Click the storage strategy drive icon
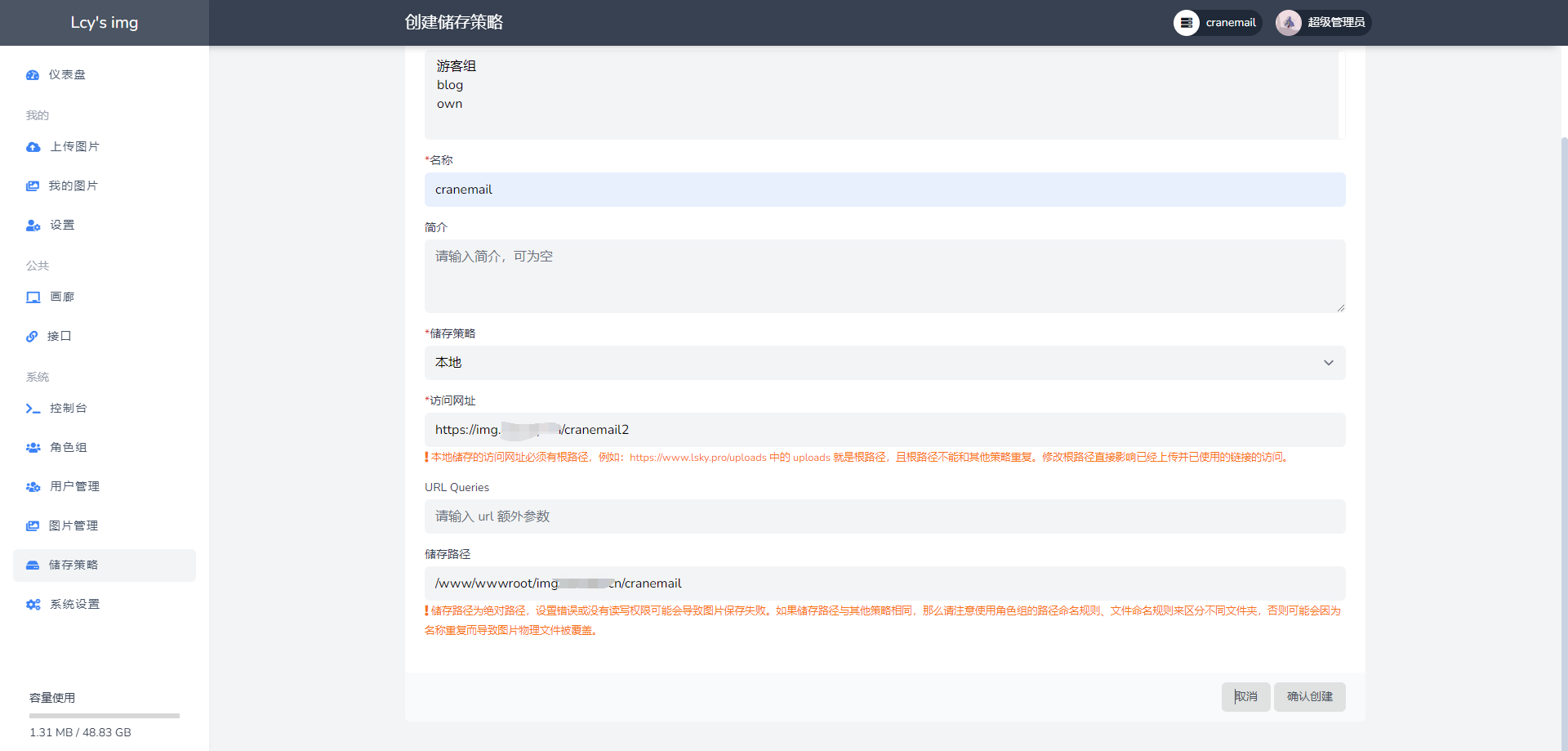Image resolution: width=1568 pixels, height=751 pixels. coord(33,565)
